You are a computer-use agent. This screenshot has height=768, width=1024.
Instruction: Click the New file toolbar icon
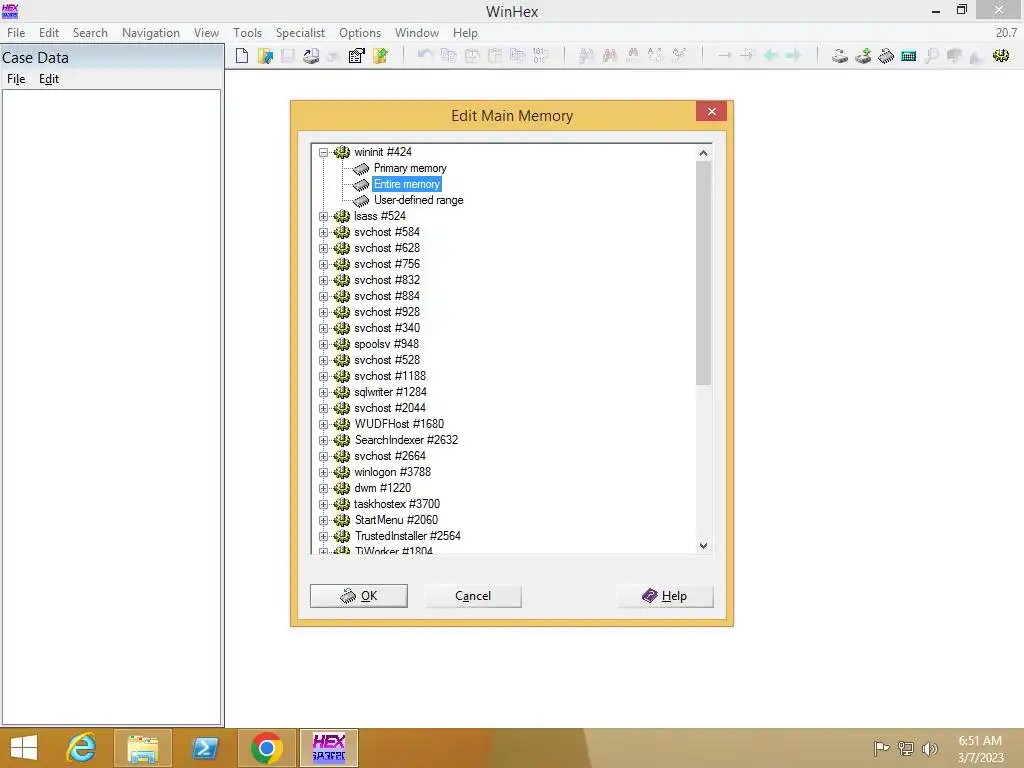(242, 56)
